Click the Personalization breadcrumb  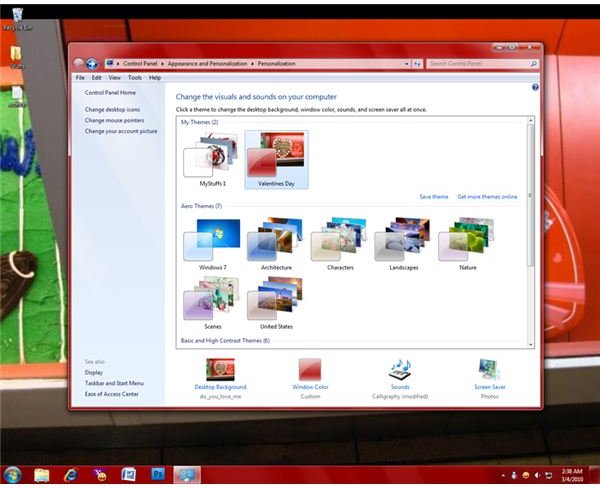(276, 64)
